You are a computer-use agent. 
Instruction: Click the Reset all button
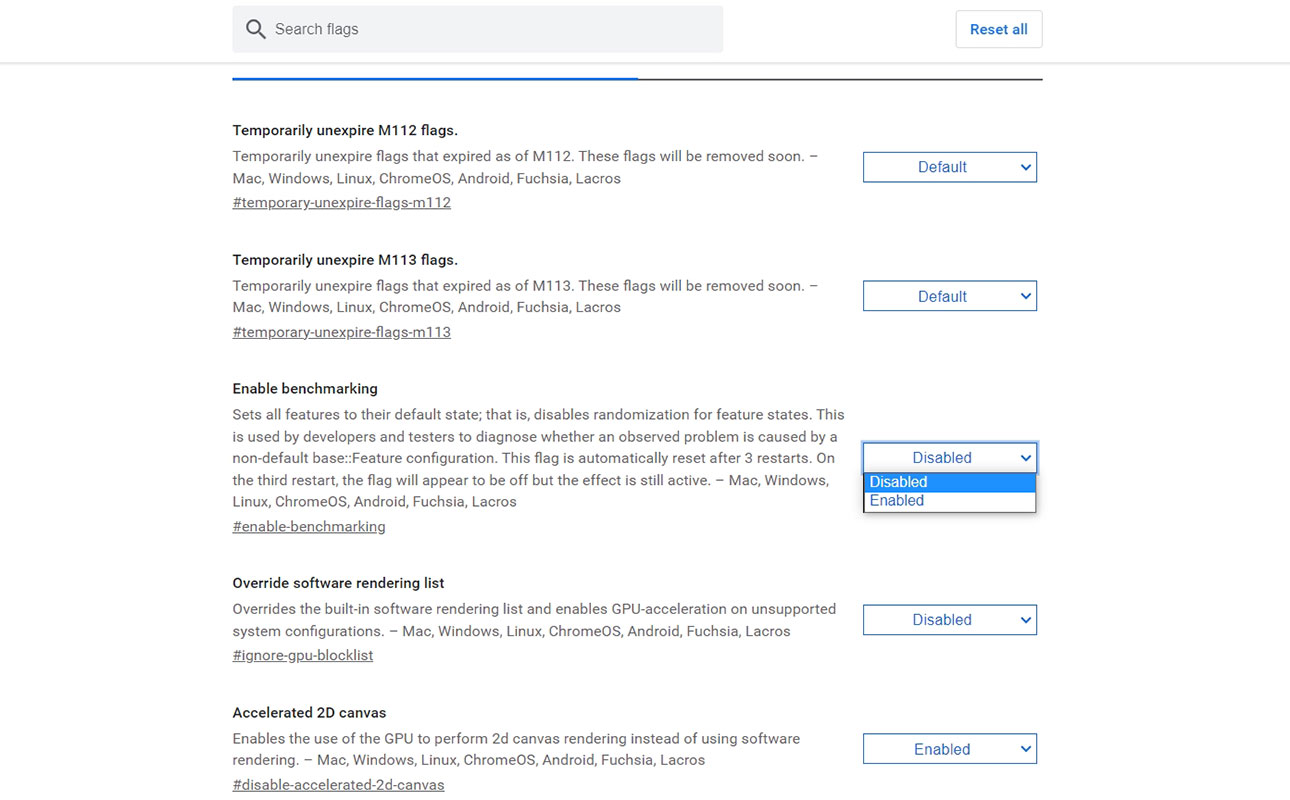click(999, 29)
